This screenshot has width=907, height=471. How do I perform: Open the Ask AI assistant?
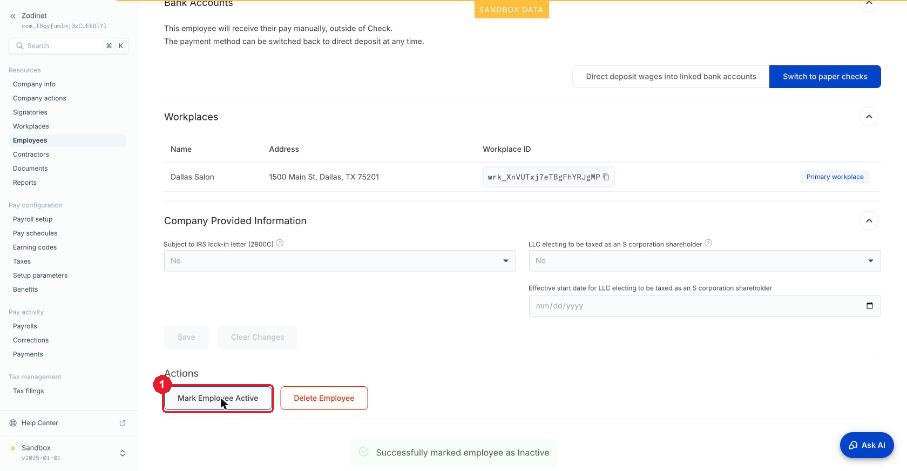867,445
